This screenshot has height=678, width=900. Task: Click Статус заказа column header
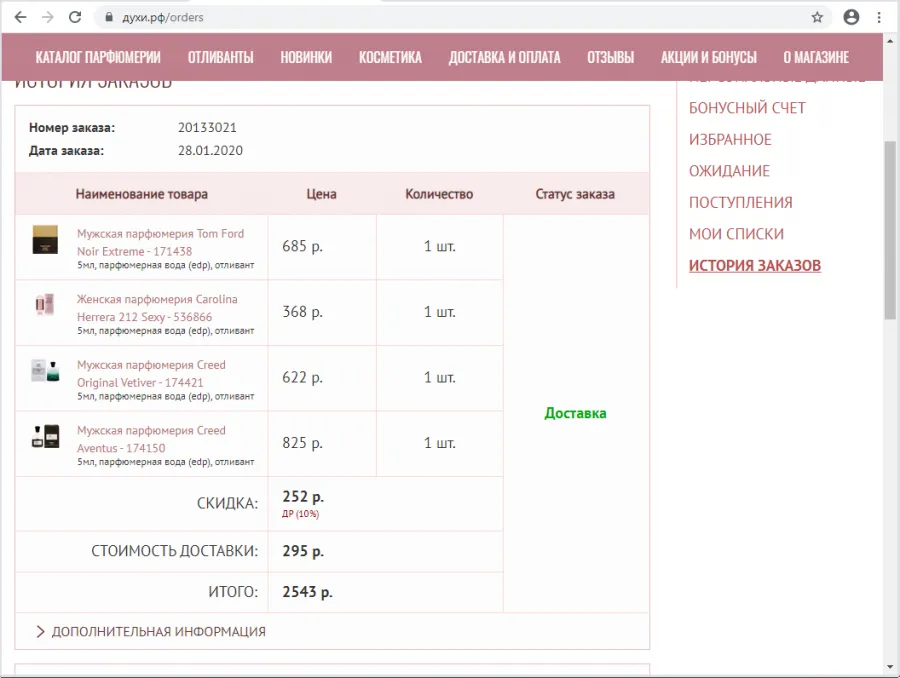pos(575,194)
